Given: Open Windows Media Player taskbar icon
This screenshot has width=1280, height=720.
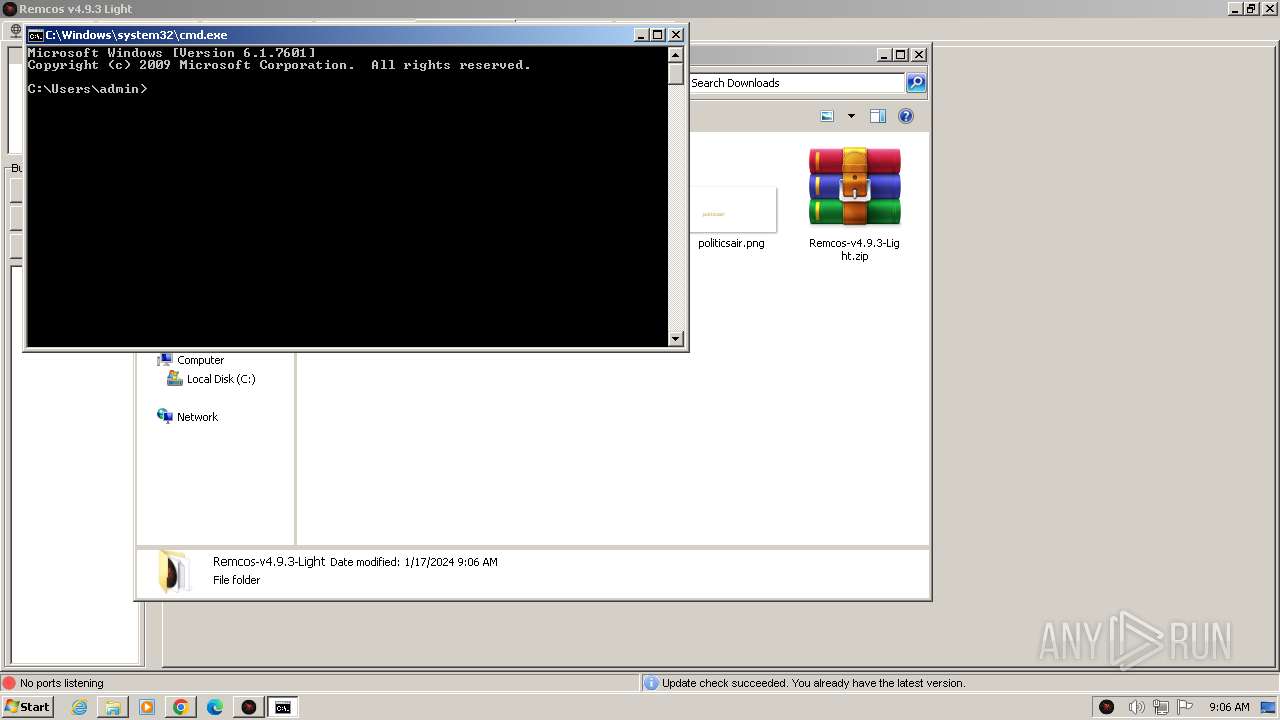Looking at the screenshot, I should [x=147, y=707].
